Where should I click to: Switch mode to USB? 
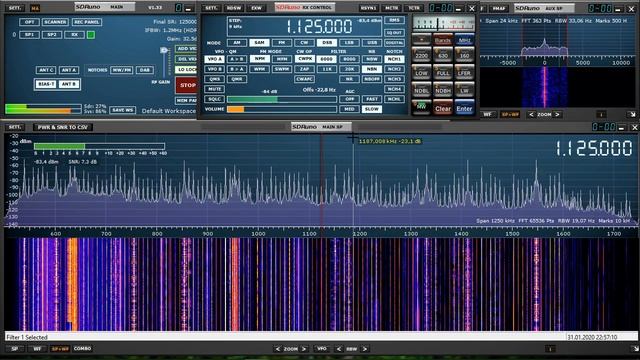372,42
